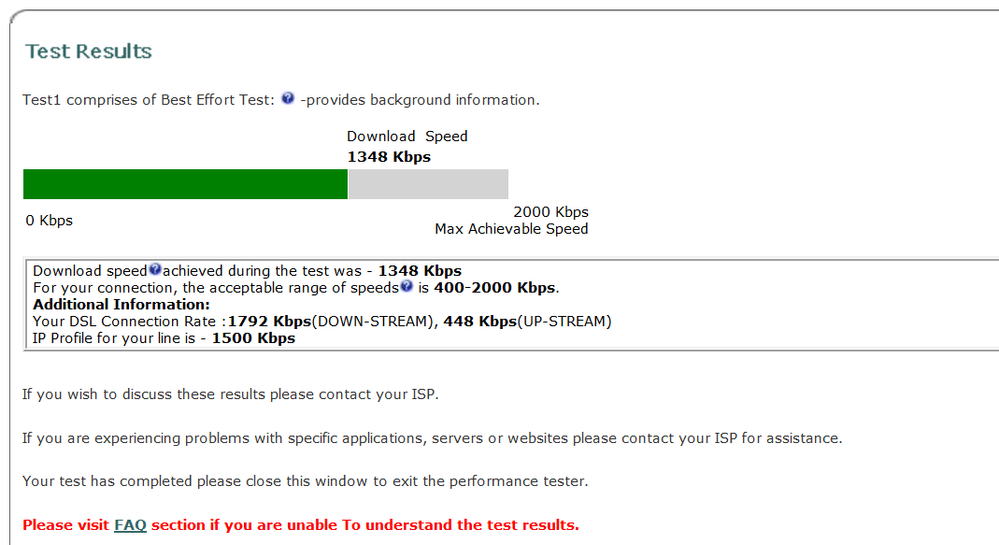Open help icon after 'Download speed' text
The height and width of the screenshot is (545, 999).
155,269
